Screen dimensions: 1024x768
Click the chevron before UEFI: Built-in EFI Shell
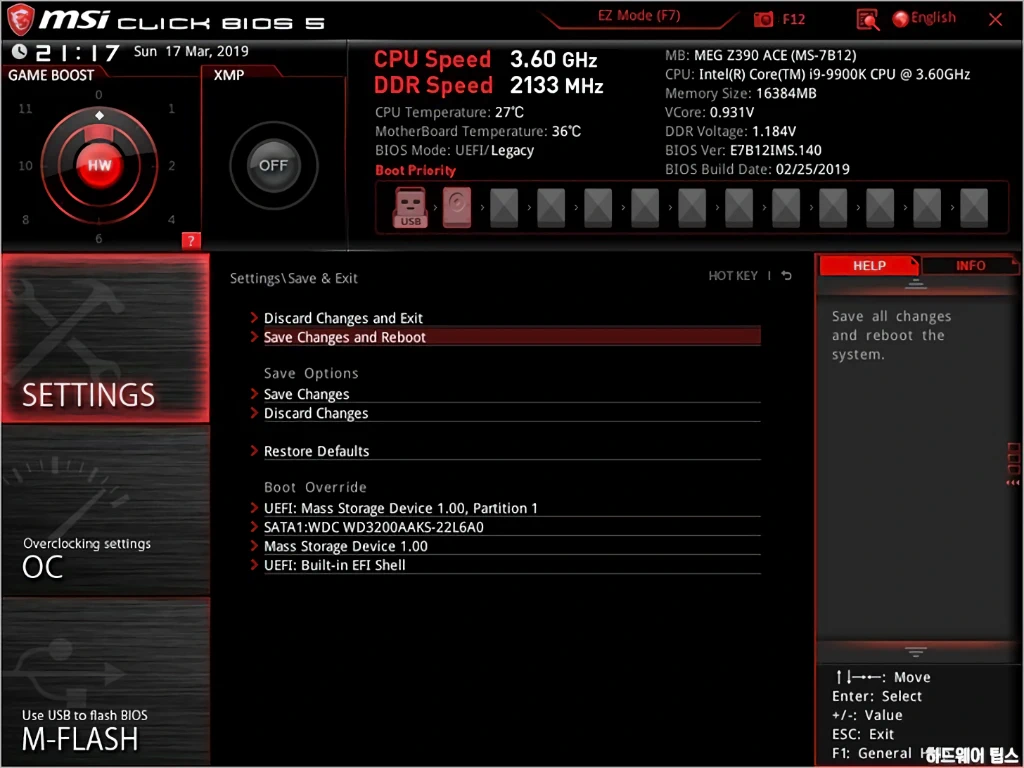coord(254,564)
